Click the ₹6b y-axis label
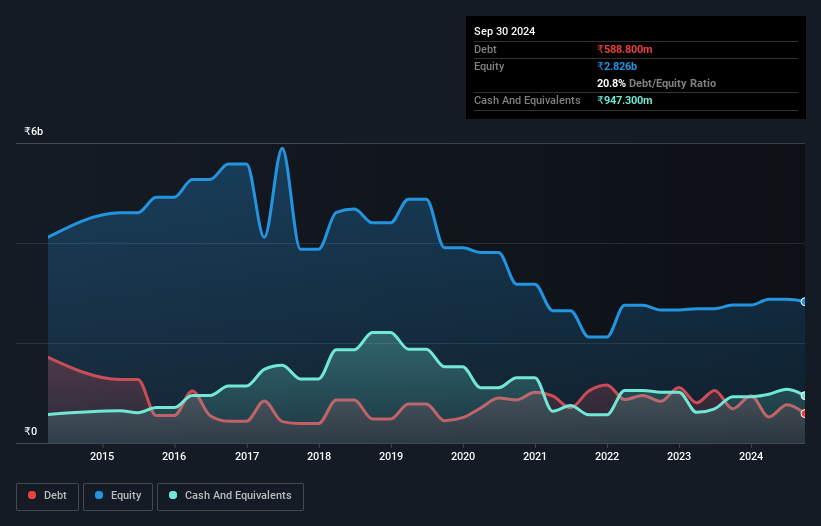The image size is (821, 526). [x=34, y=131]
